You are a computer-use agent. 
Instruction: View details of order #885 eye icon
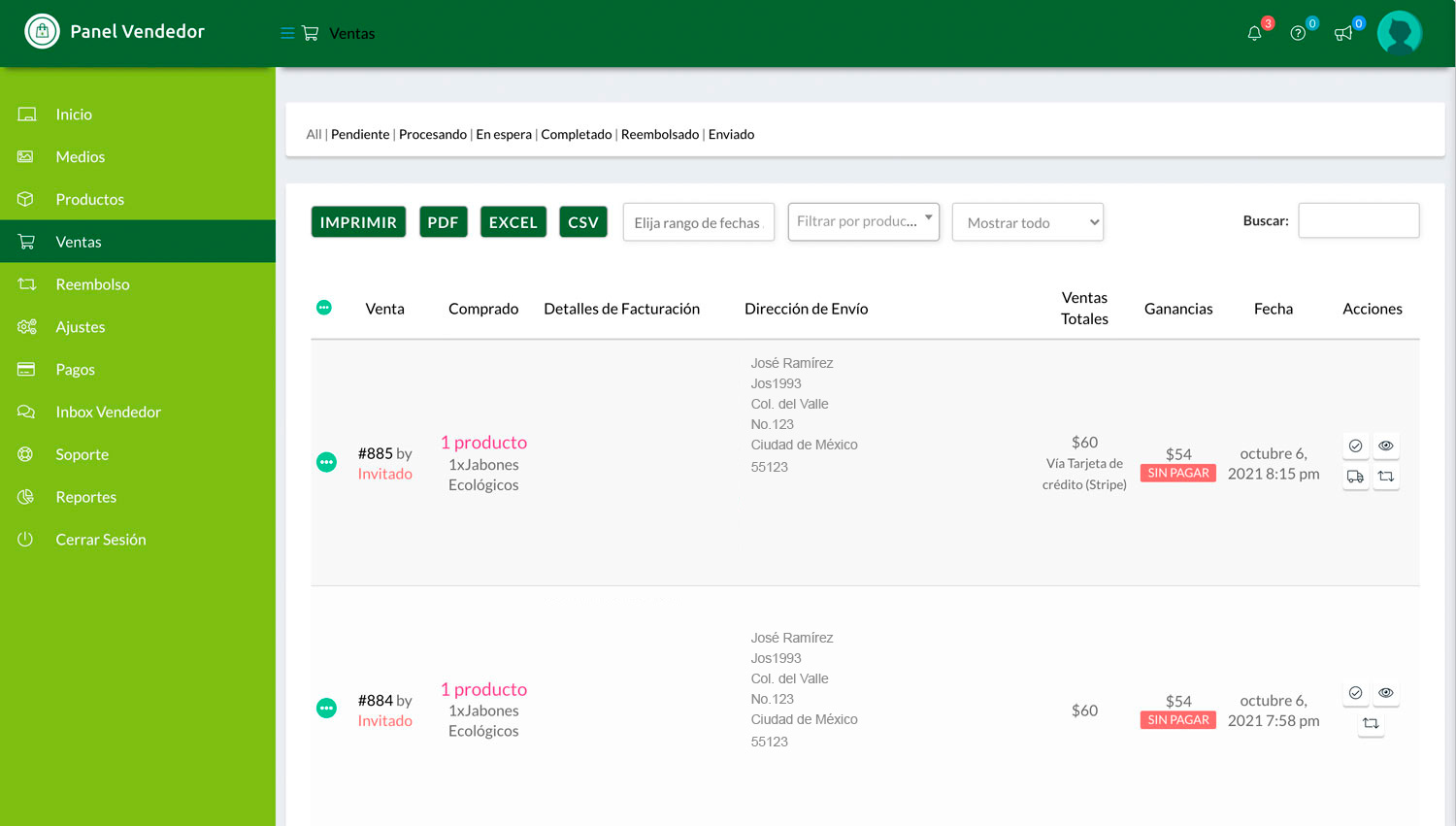[x=1386, y=446]
